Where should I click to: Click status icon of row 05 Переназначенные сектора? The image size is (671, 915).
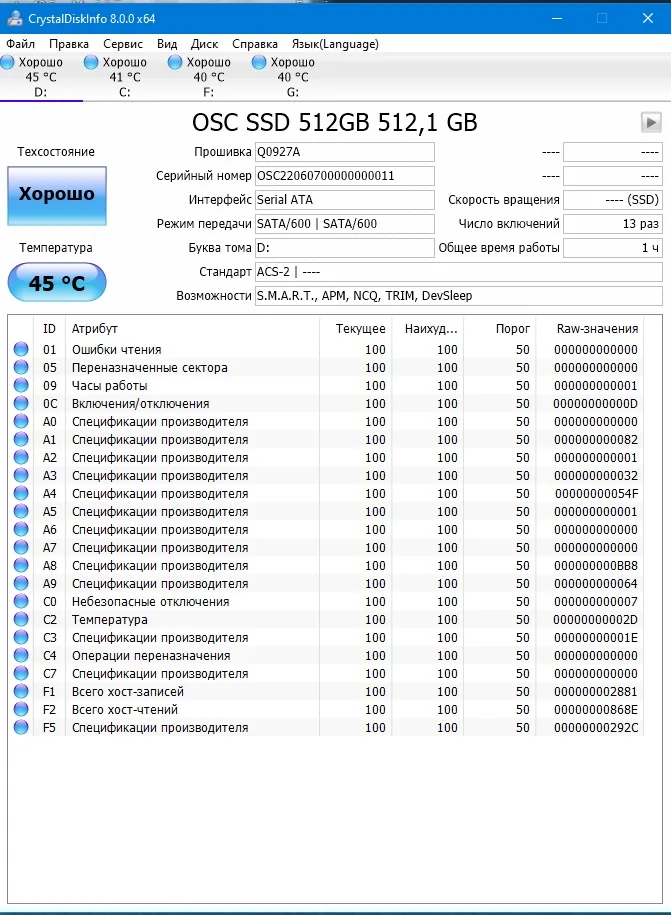(21, 367)
